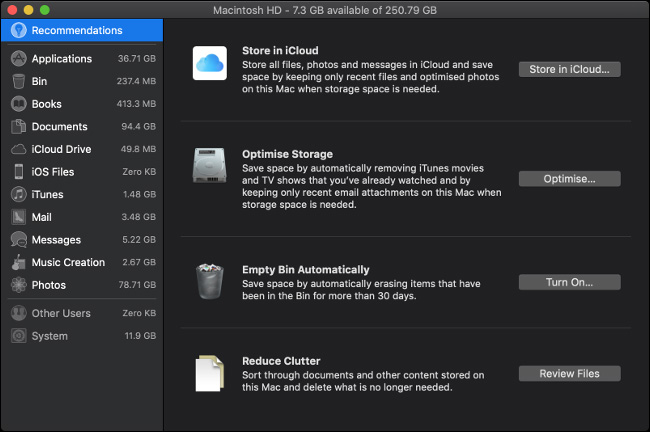Click the iOS Files phone icon

19,172
